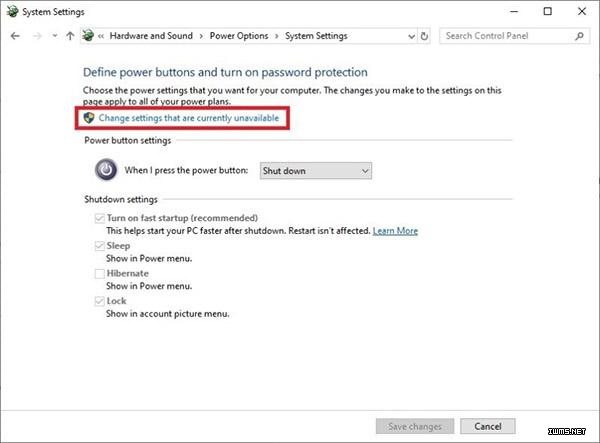600x443 pixels.
Task: Open the Learn More link
Action: tap(395, 231)
